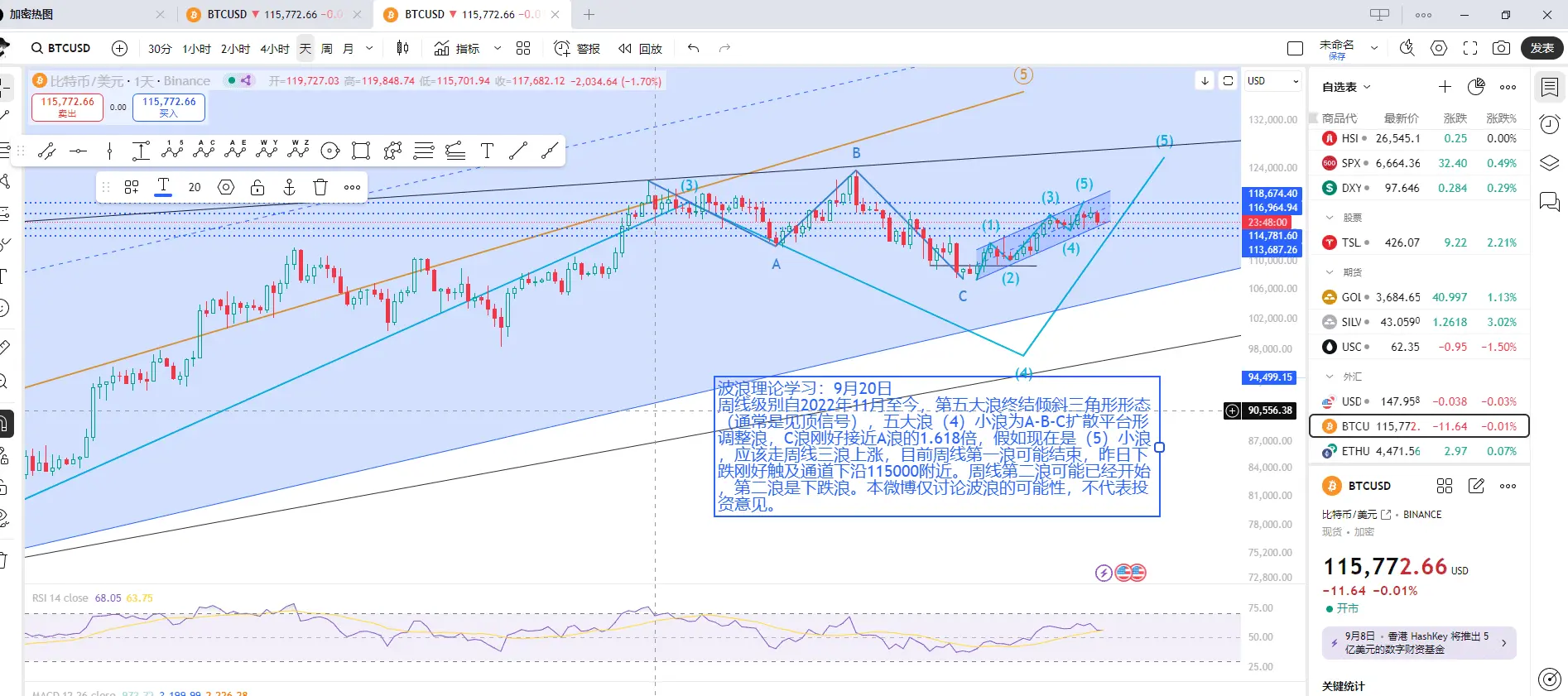Open watchlist advanced view pie icon

pyautogui.click(x=1476, y=87)
